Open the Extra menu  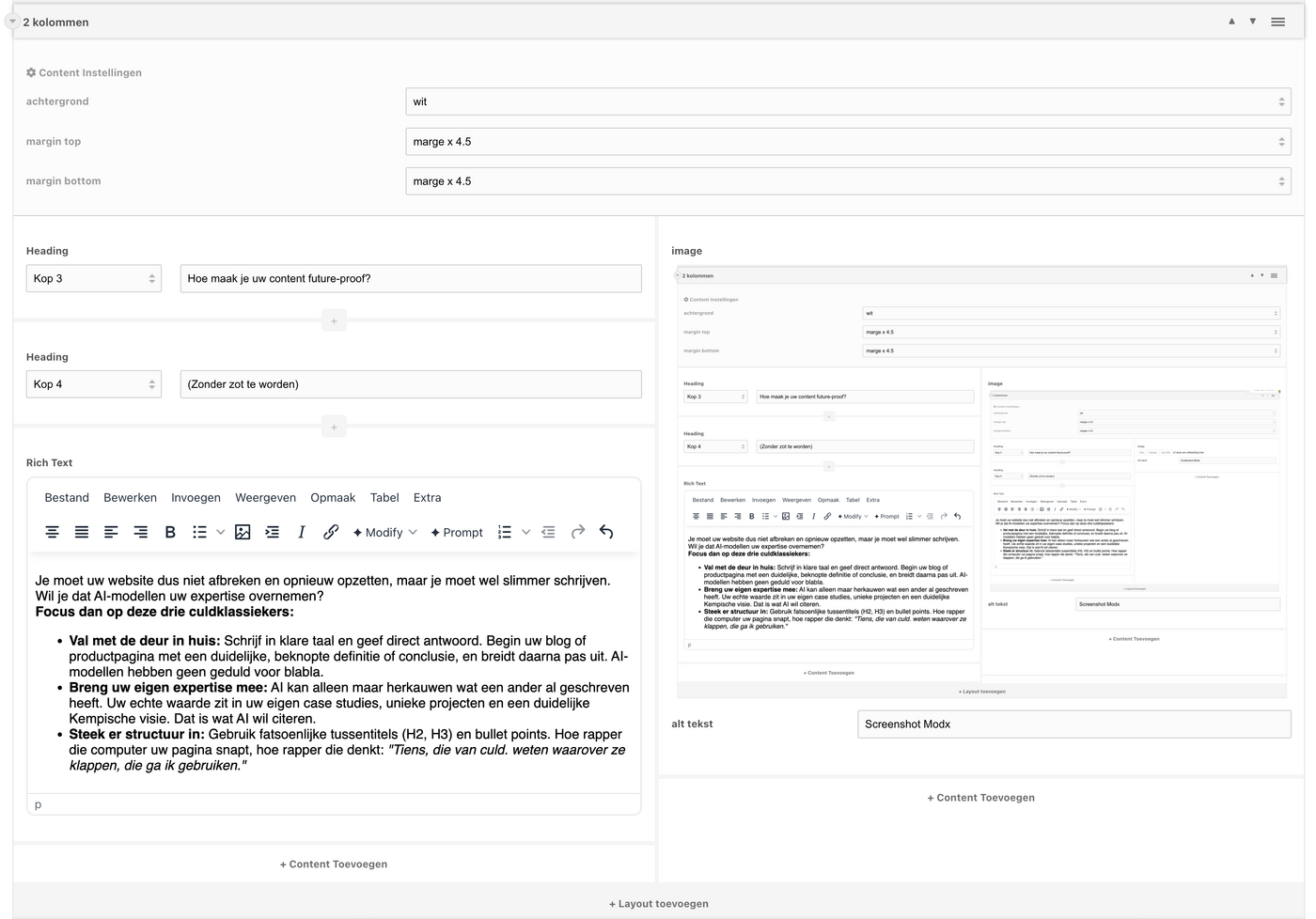[427, 498]
